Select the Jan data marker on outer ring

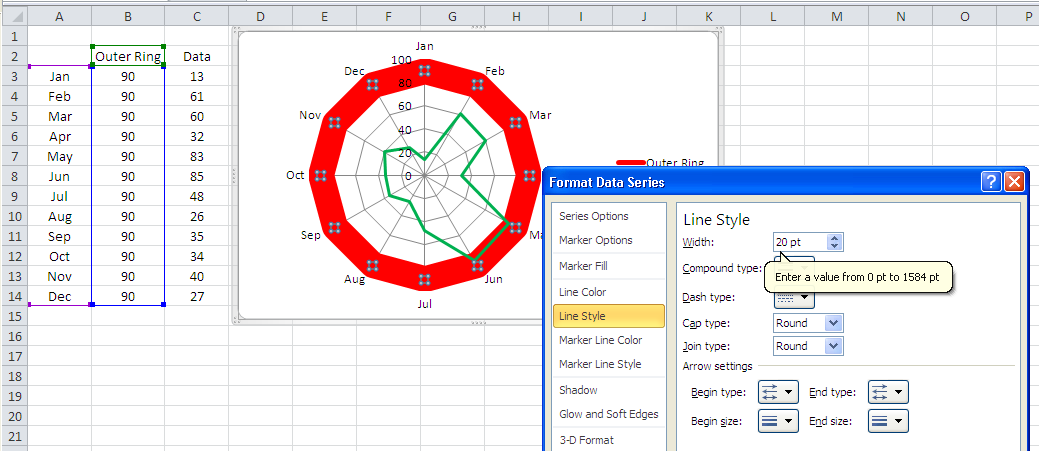point(425,69)
